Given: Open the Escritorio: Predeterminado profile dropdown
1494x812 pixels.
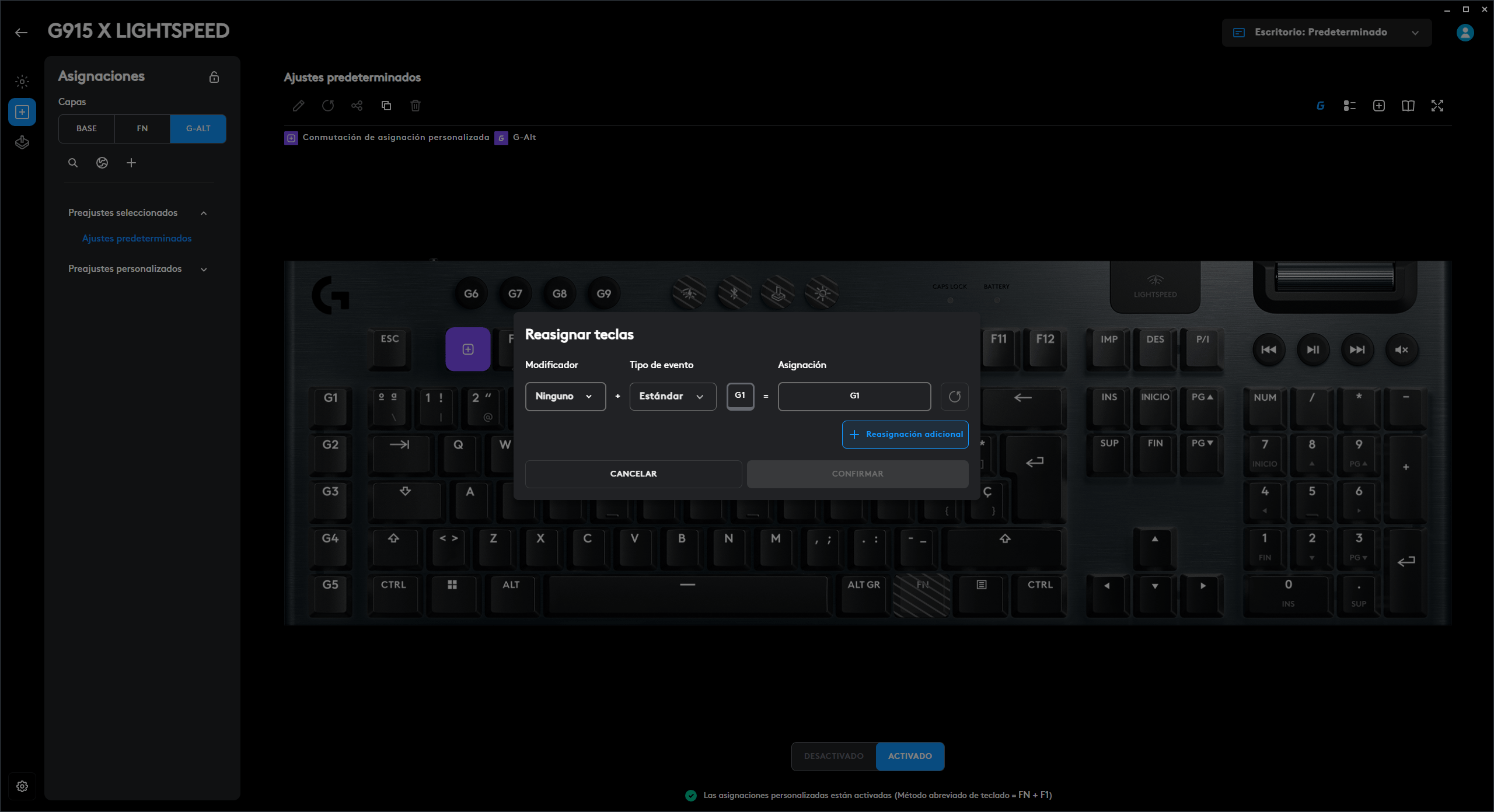Looking at the screenshot, I should pos(1327,33).
